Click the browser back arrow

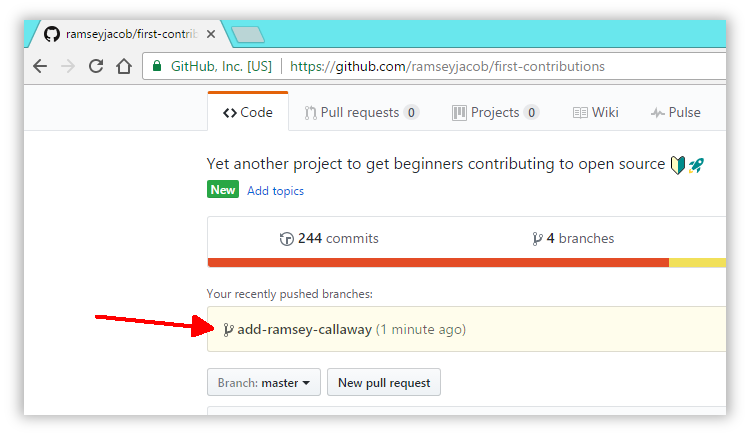pyautogui.click(x=40, y=66)
